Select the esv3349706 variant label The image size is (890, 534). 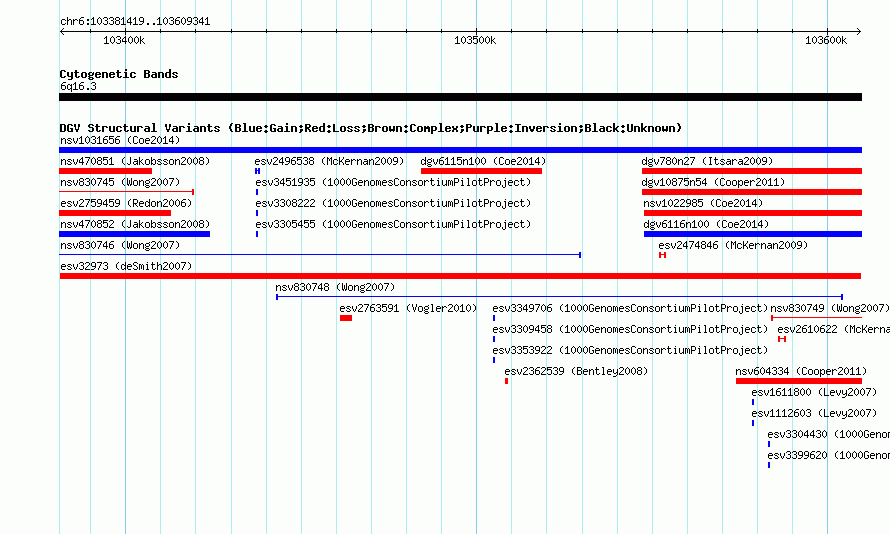(630, 308)
